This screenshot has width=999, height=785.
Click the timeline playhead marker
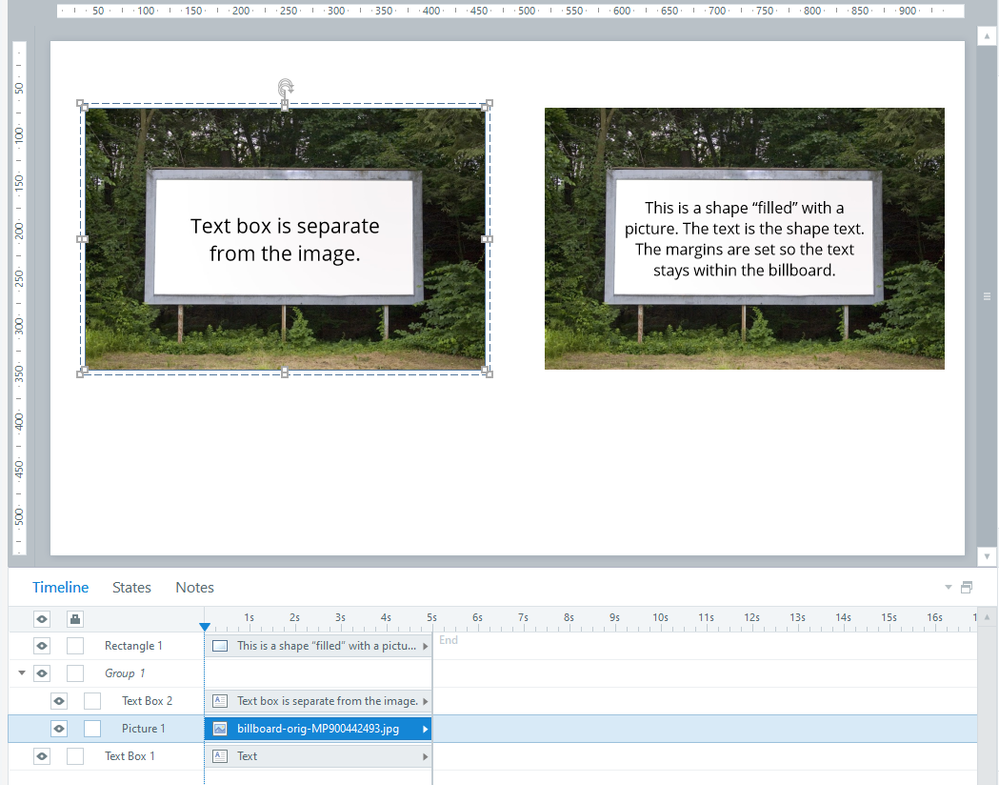pos(205,627)
